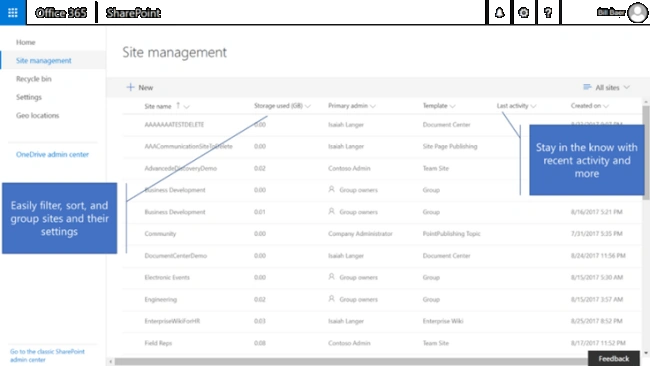Click the Enterprise Wiki template cell

coord(443,321)
